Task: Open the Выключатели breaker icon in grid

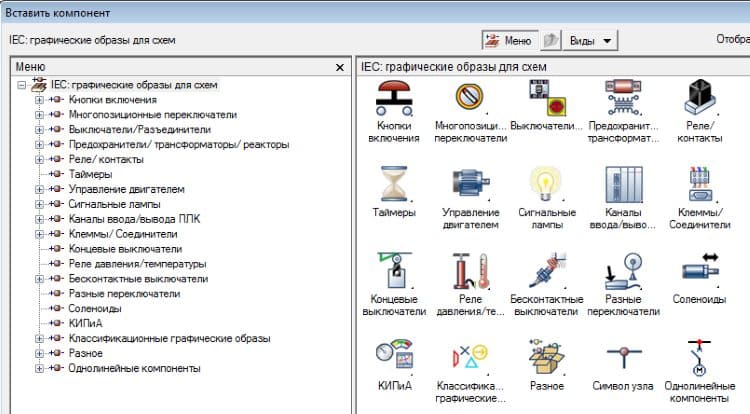Action: 547,98
